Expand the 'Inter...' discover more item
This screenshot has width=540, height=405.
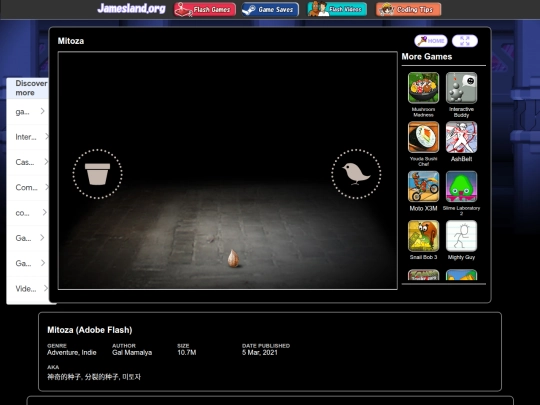pyautogui.click(x=29, y=137)
